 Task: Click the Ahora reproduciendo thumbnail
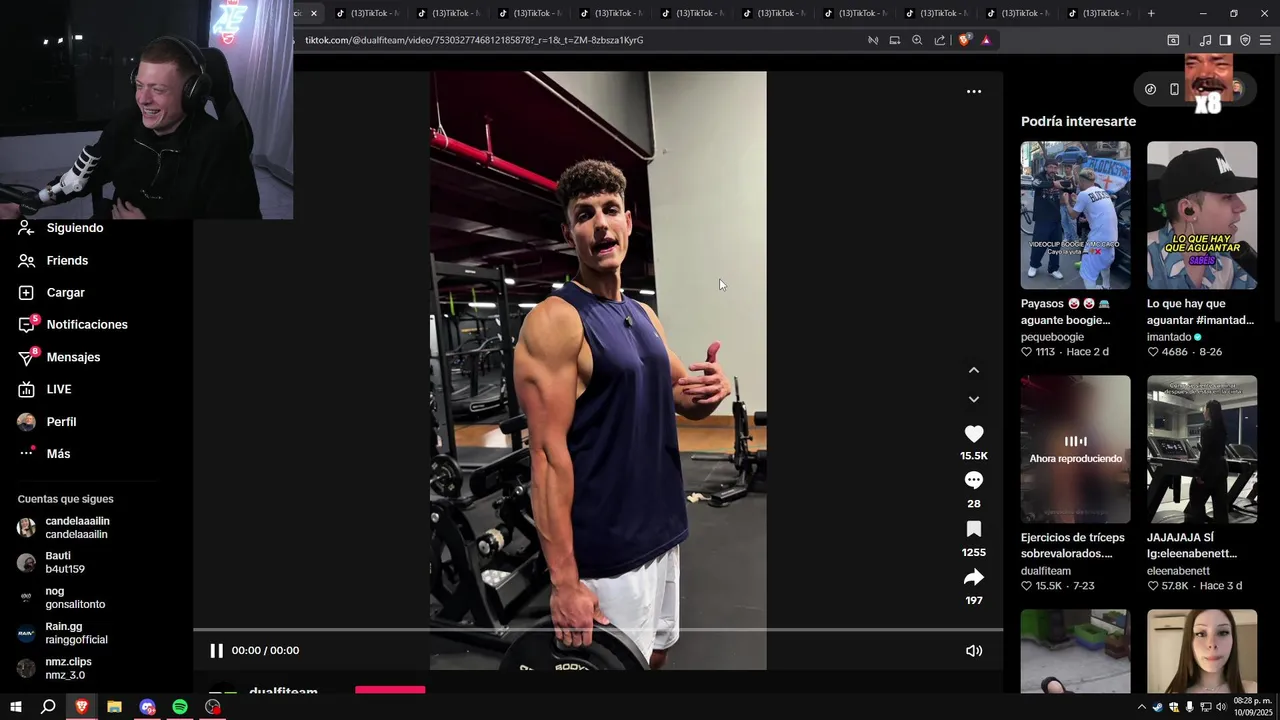tap(1075, 449)
